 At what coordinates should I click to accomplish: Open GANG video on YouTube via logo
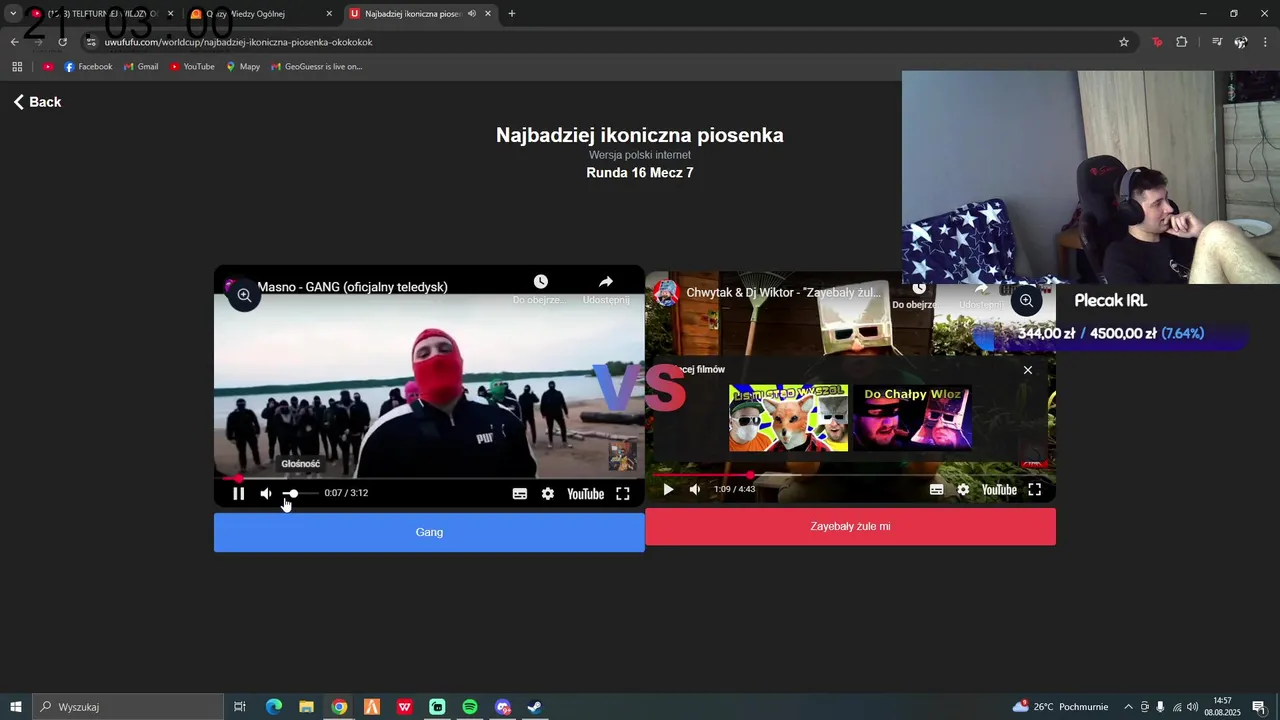tap(585, 493)
